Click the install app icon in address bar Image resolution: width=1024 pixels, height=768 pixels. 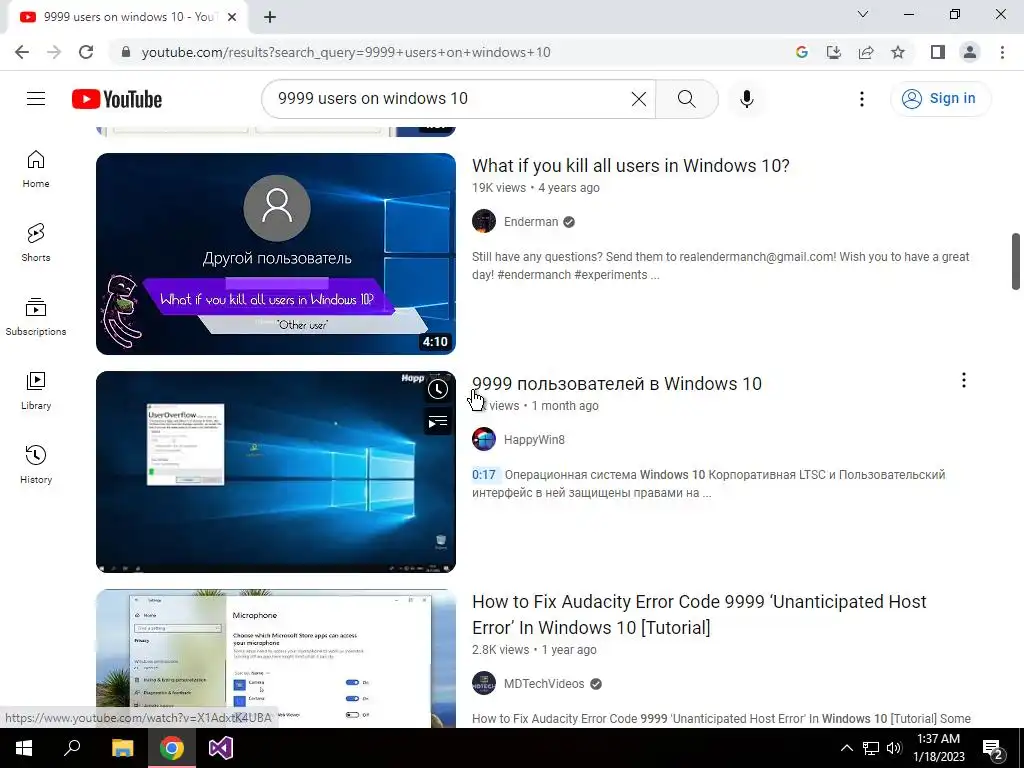pos(834,52)
